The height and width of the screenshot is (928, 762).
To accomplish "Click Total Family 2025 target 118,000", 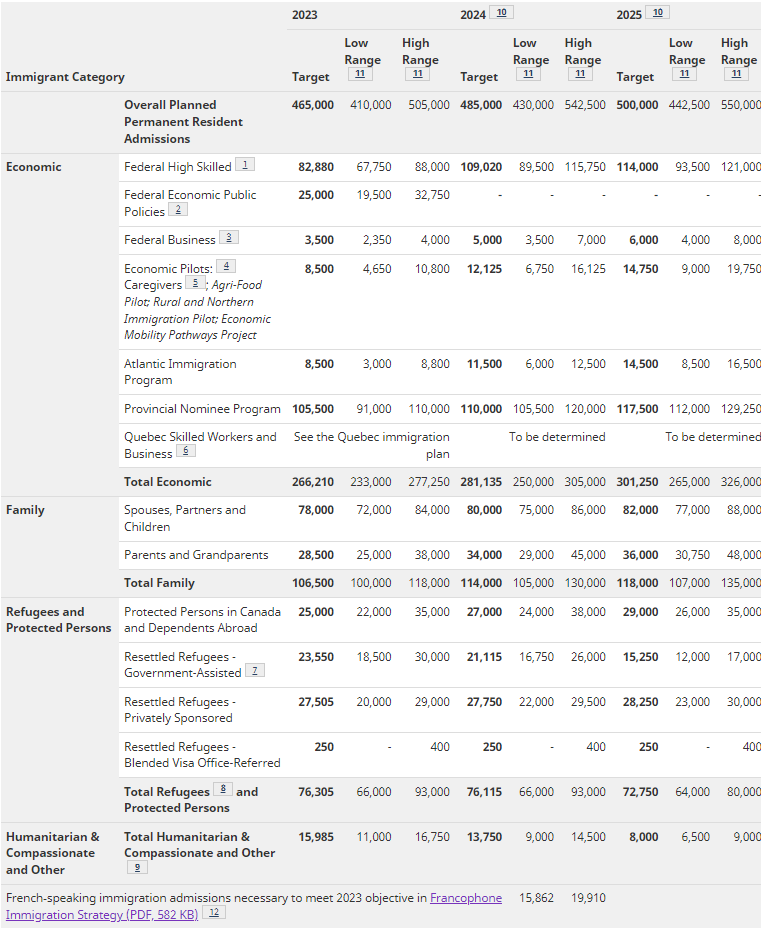I will (637, 583).
